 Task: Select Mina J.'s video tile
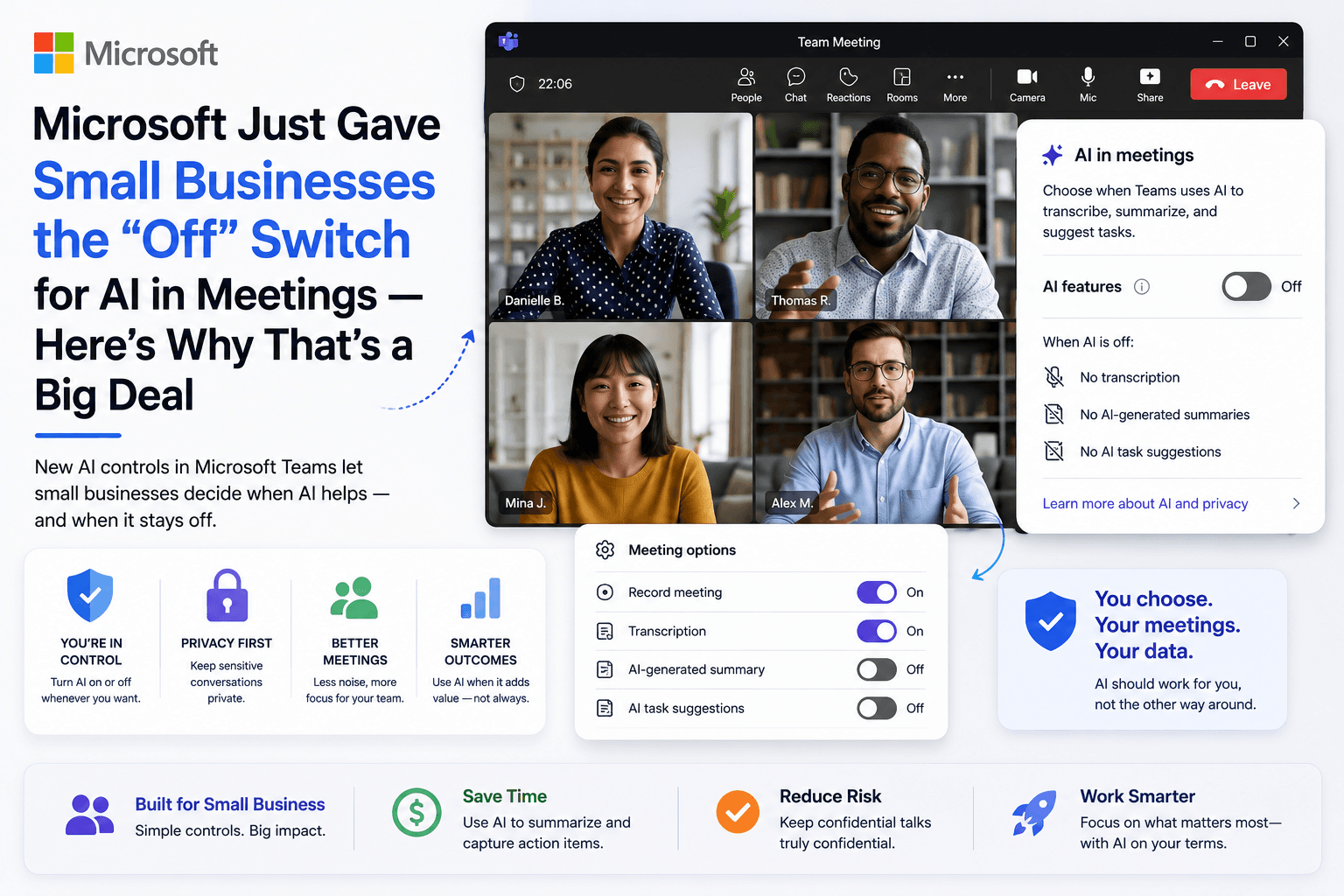click(620, 423)
